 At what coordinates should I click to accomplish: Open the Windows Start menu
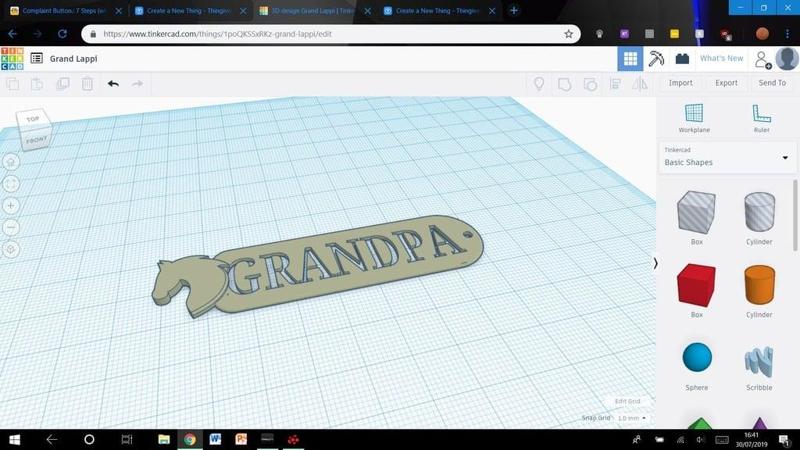point(14,439)
